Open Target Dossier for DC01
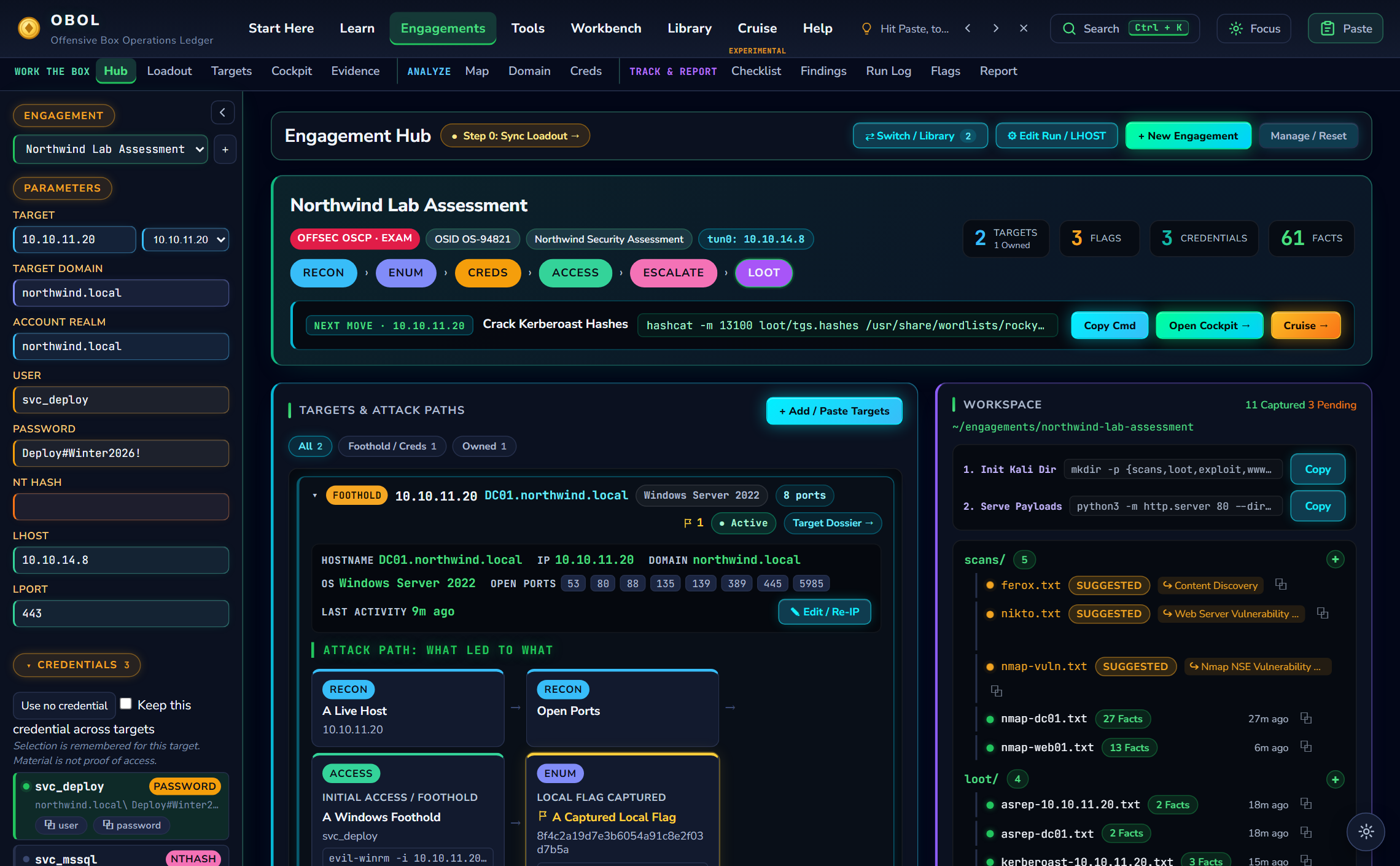The width and height of the screenshot is (1400, 866). click(x=833, y=523)
